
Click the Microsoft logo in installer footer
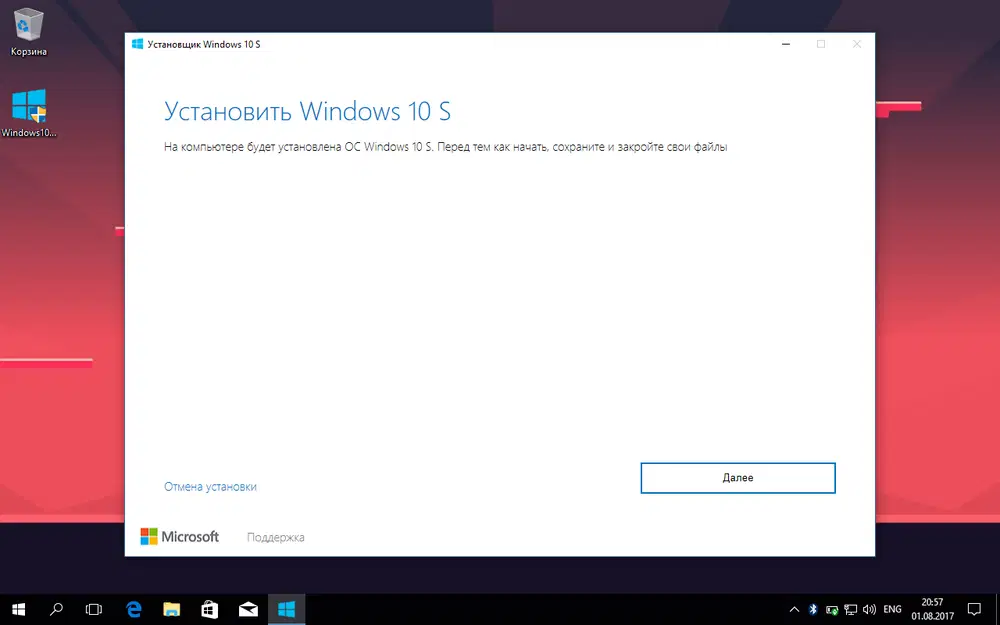180,536
